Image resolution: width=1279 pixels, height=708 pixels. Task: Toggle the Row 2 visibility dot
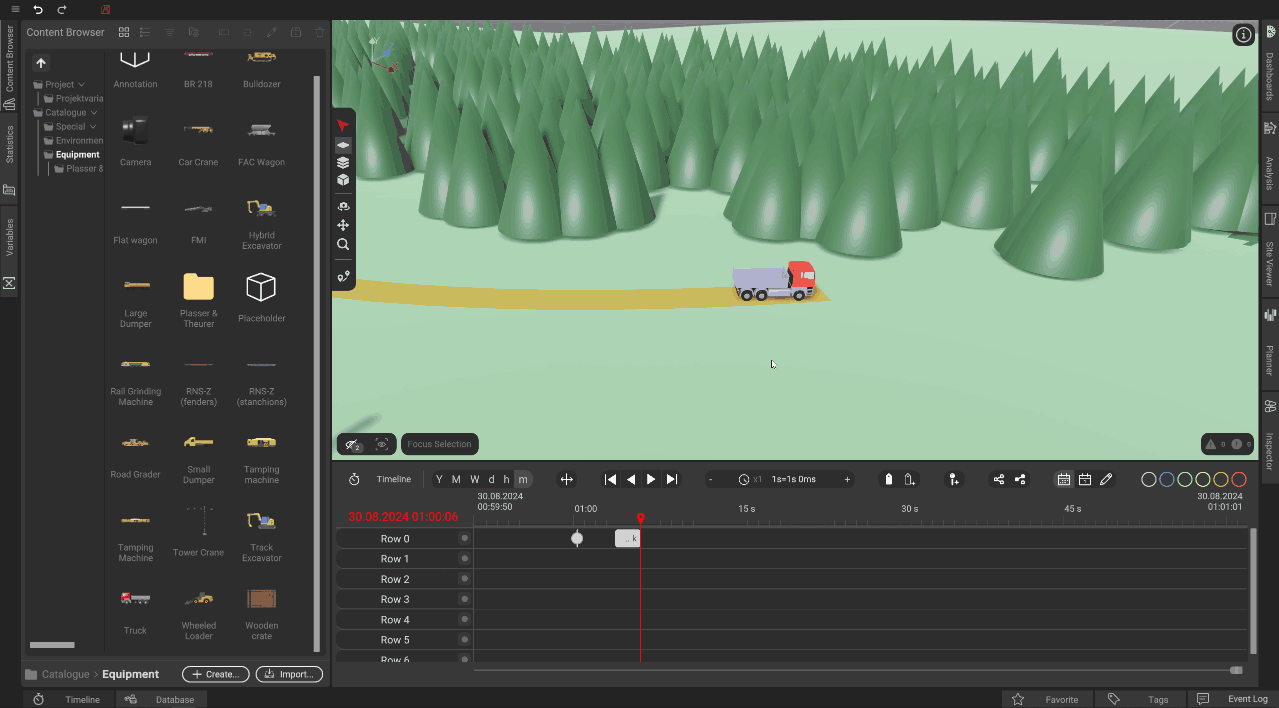[x=464, y=579]
